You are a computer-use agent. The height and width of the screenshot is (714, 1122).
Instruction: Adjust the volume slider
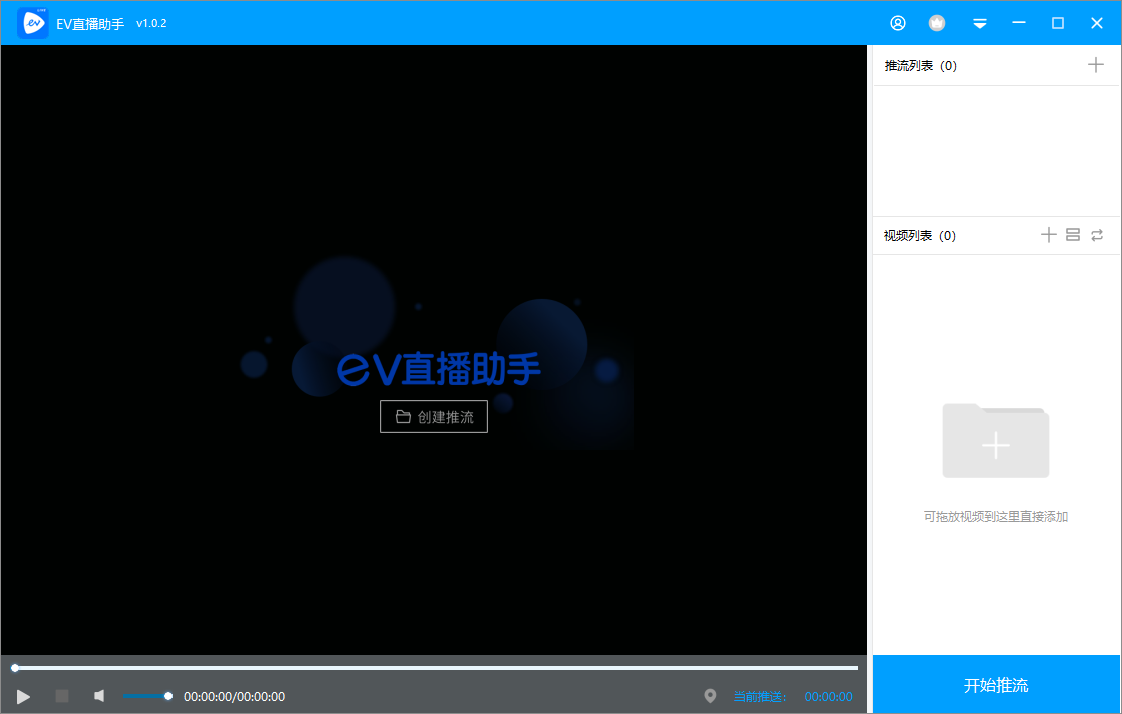pos(146,696)
